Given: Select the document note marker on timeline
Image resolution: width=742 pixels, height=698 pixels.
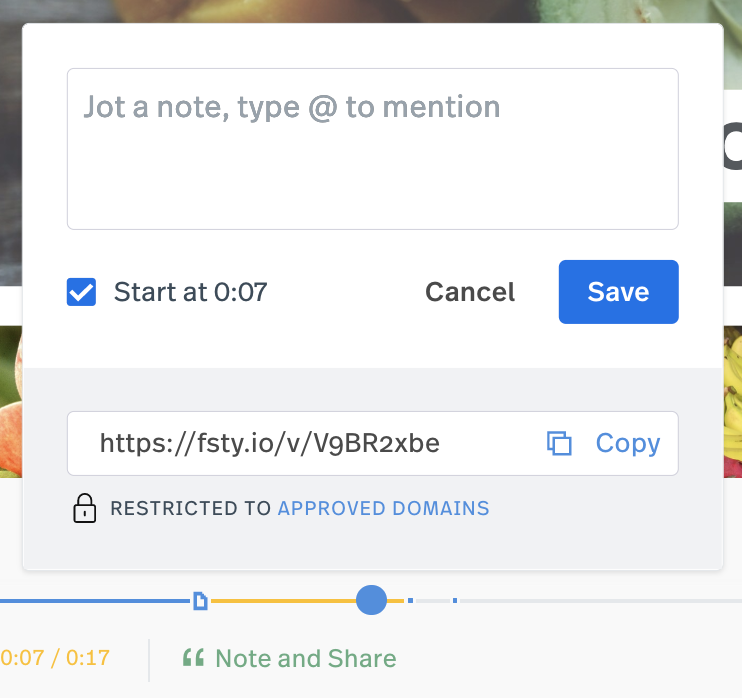Looking at the screenshot, I should (200, 601).
